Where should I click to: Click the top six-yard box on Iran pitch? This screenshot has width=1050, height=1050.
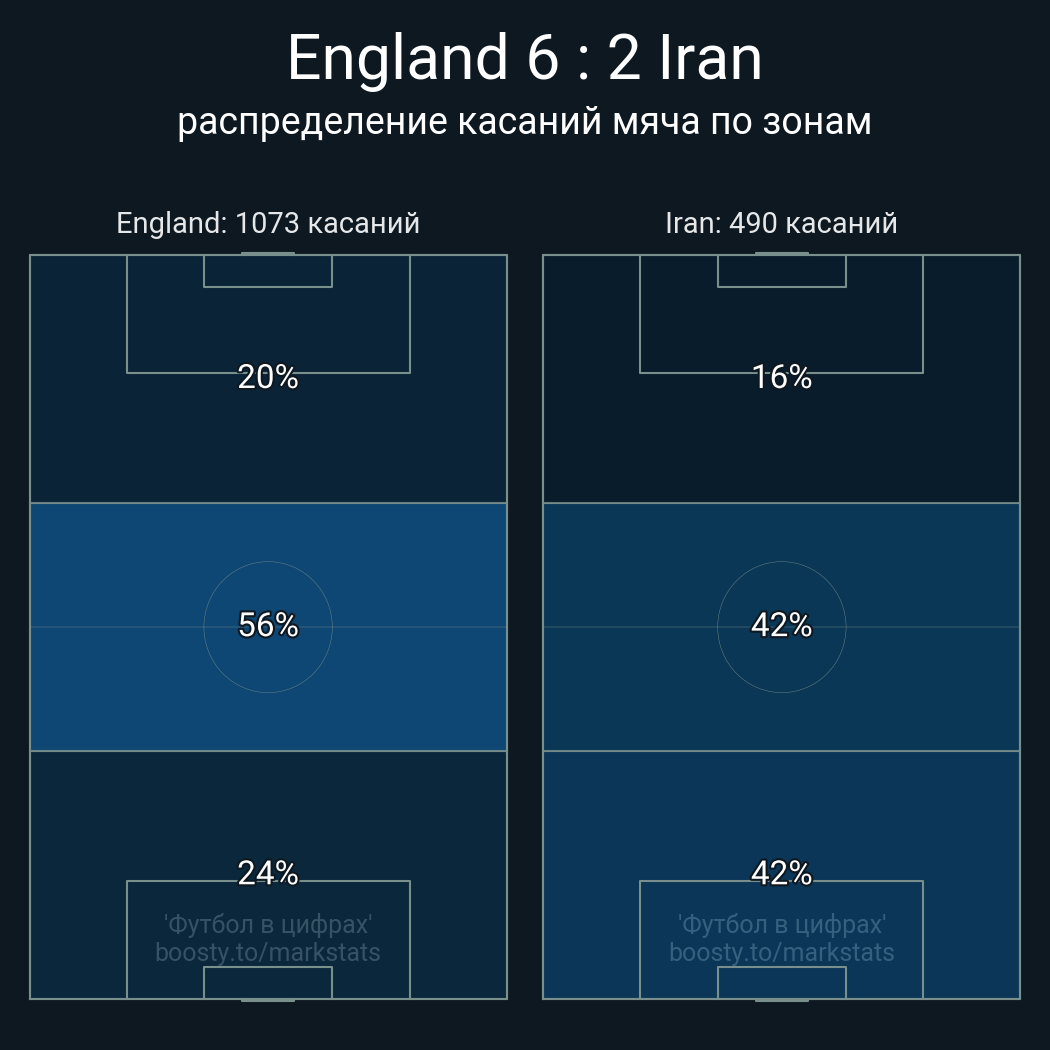click(781, 271)
